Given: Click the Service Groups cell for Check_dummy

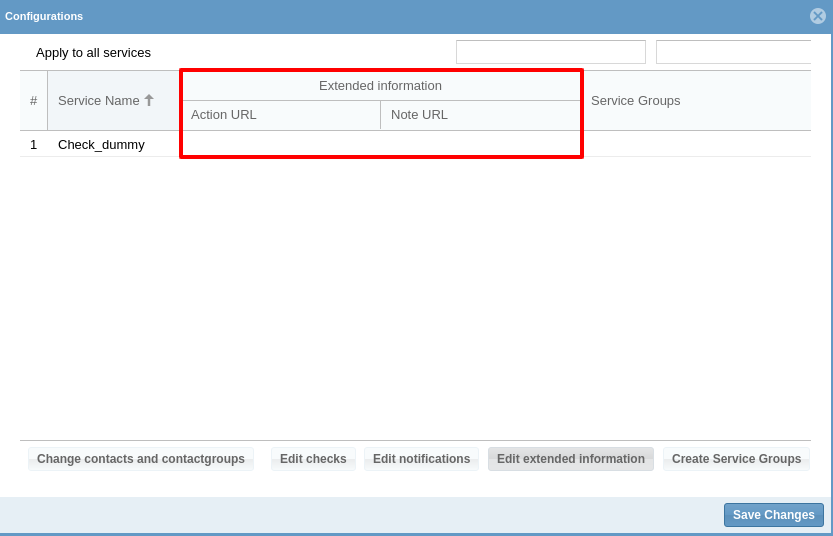Looking at the screenshot, I should coord(695,144).
